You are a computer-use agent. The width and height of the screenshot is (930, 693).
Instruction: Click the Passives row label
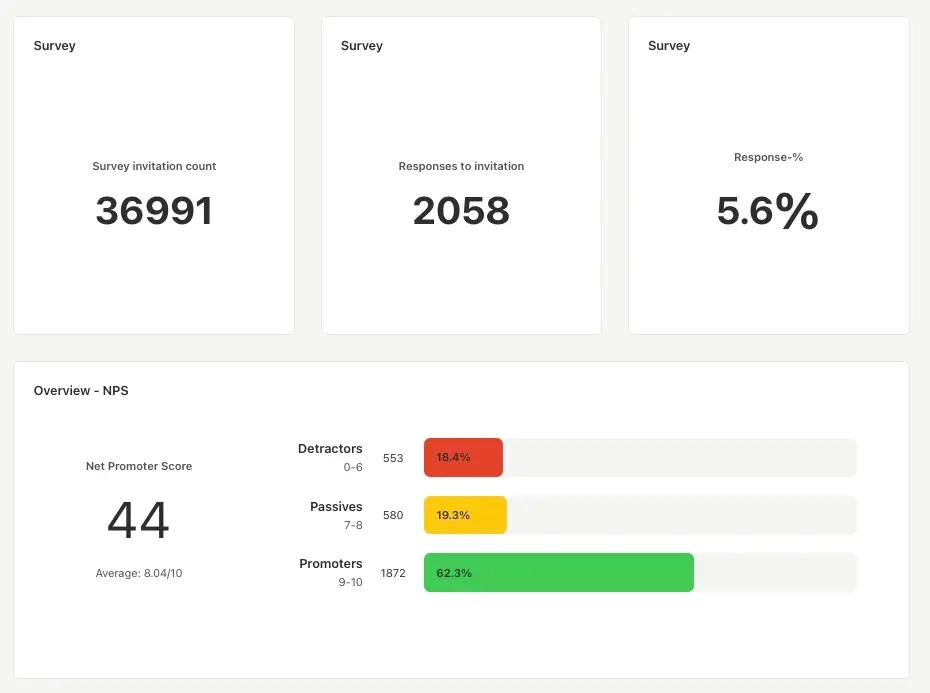(336, 507)
